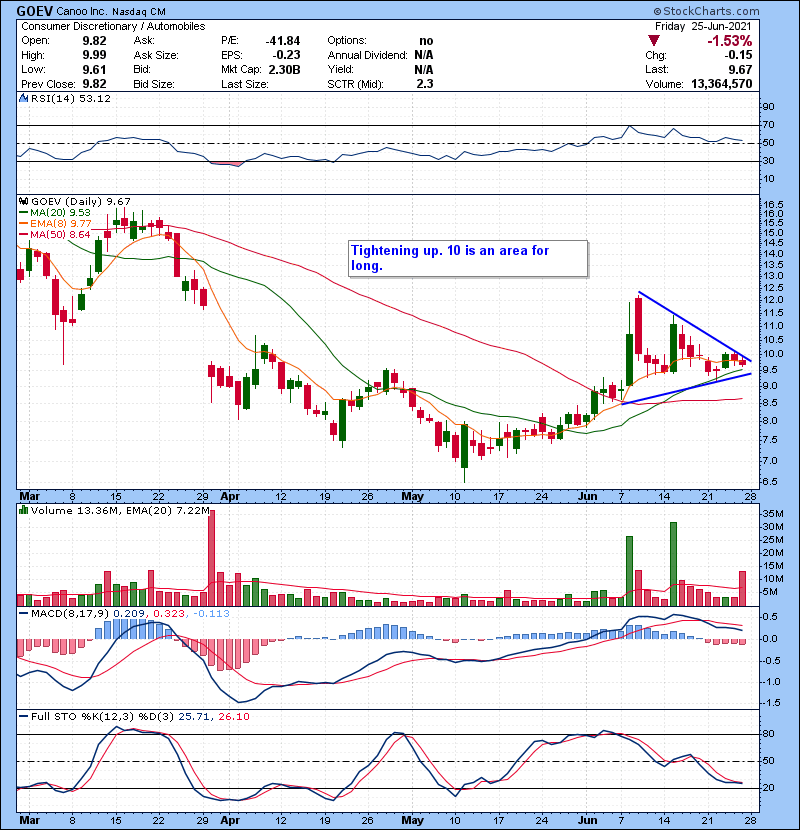This screenshot has width=800, height=830.
Task: Click the volume bars icon beside Volume 13.36M
Action: tap(23, 510)
